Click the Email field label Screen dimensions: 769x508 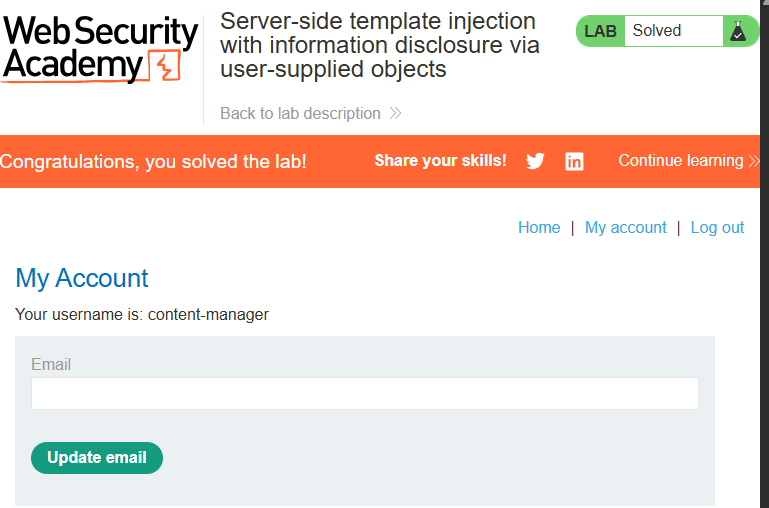51,364
